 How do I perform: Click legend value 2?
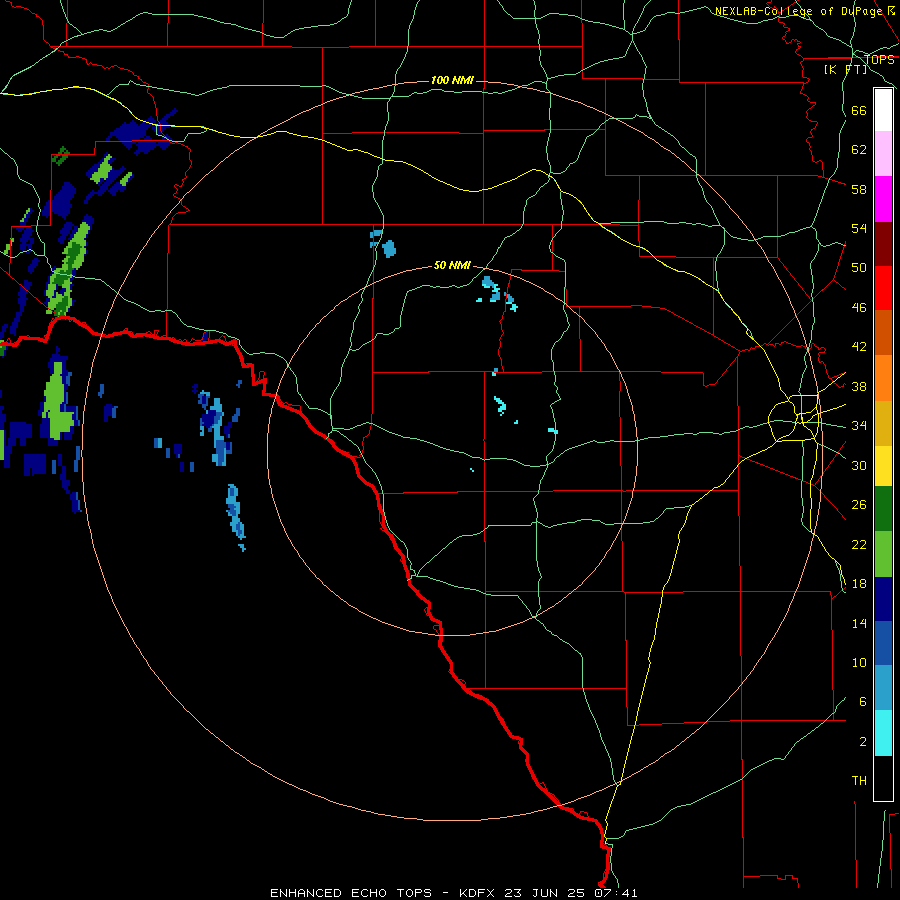coord(863,742)
